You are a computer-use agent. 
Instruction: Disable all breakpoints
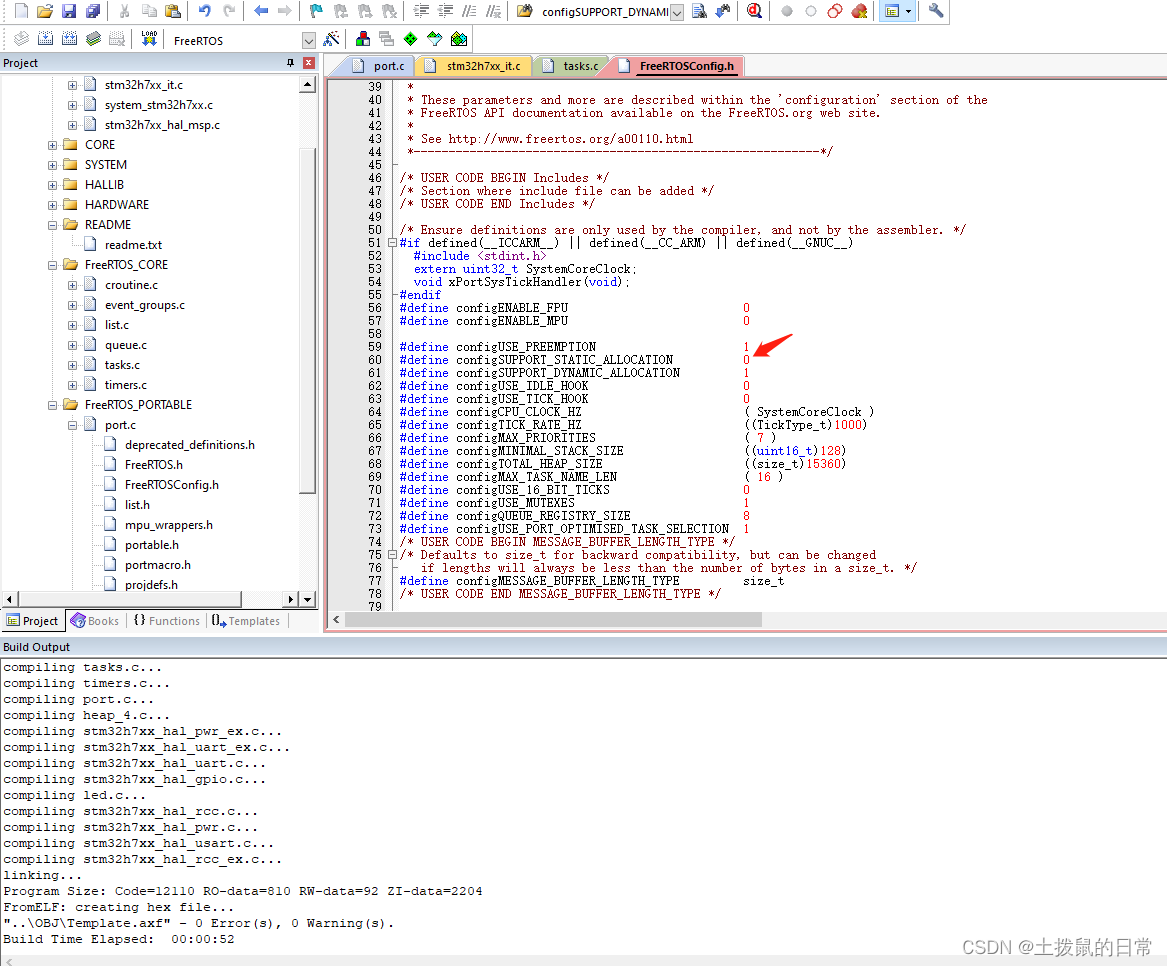[x=835, y=11]
